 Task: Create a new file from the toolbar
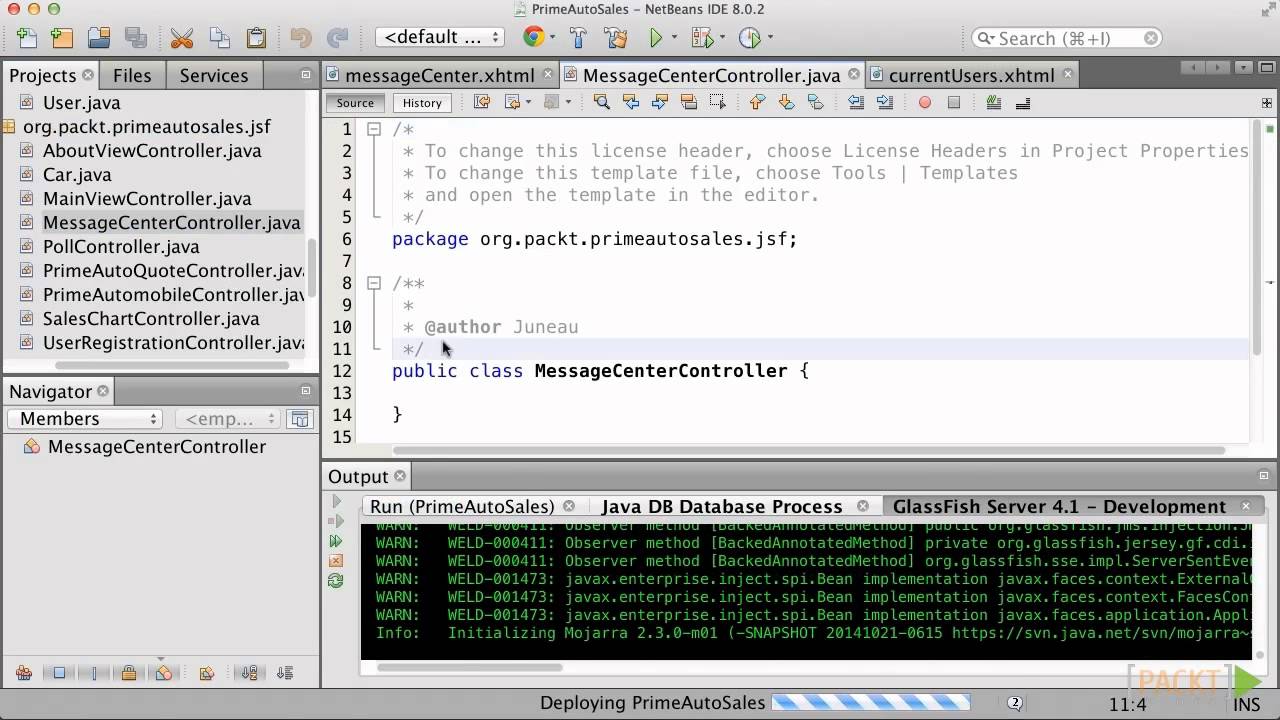(27, 38)
